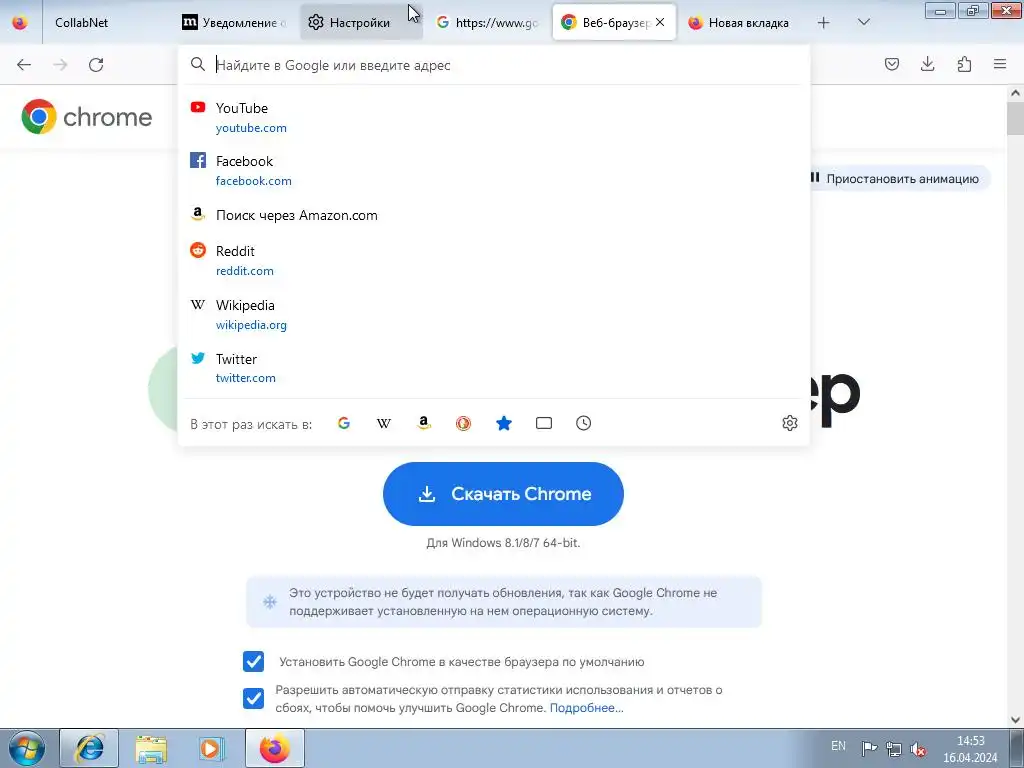Switch to the Уведомление tab
The height and width of the screenshot is (768, 1024).
pyautogui.click(x=235, y=22)
